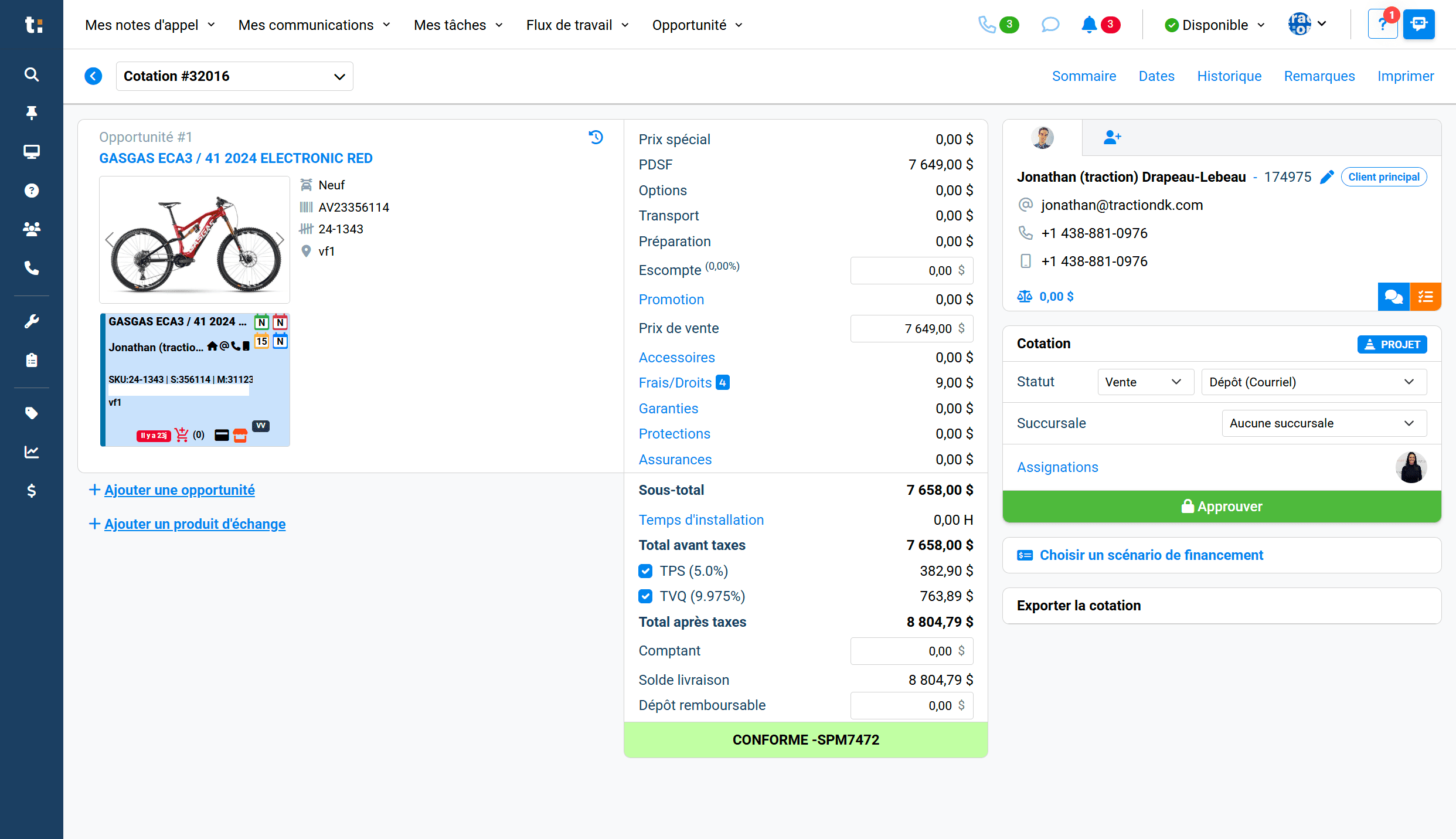Open Flux de travail menu

click(577, 25)
